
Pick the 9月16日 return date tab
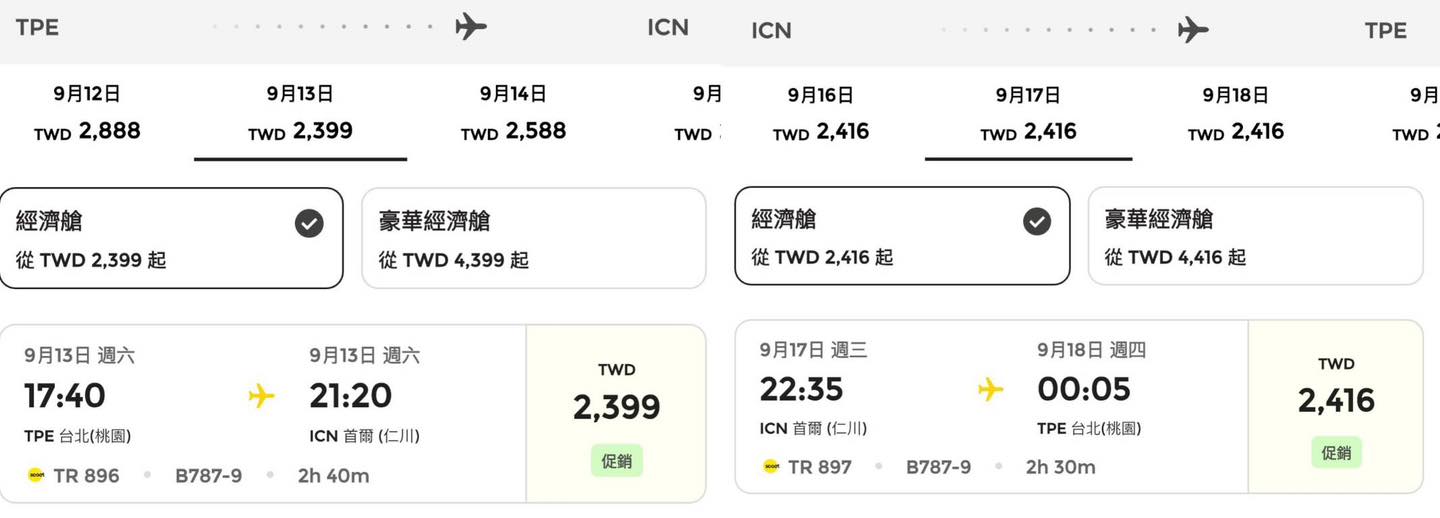tap(820, 114)
